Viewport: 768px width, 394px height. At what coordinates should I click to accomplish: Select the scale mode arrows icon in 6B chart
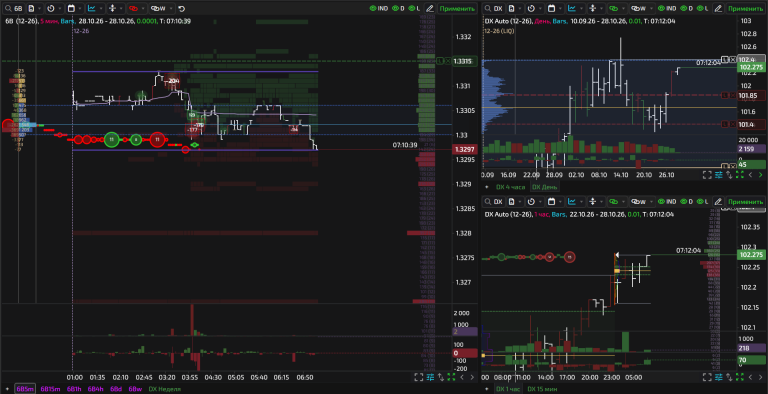(112, 8)
